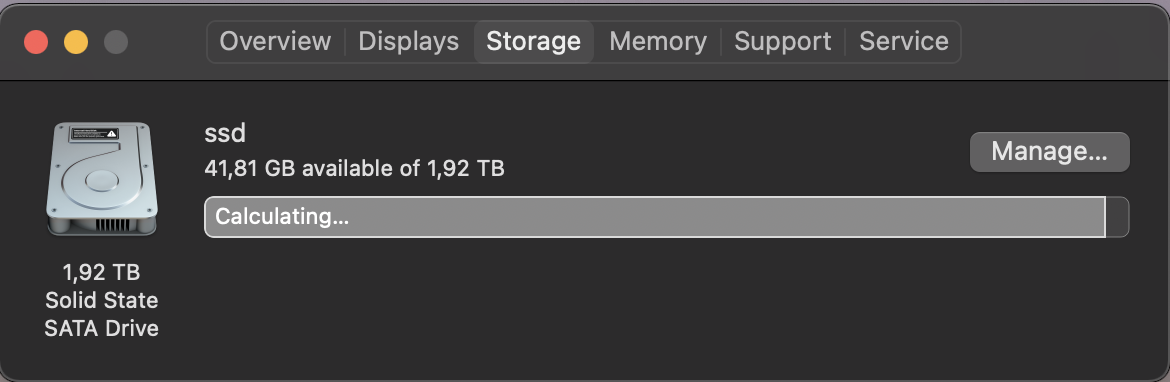Go to the Memory tab

(658, 41)
